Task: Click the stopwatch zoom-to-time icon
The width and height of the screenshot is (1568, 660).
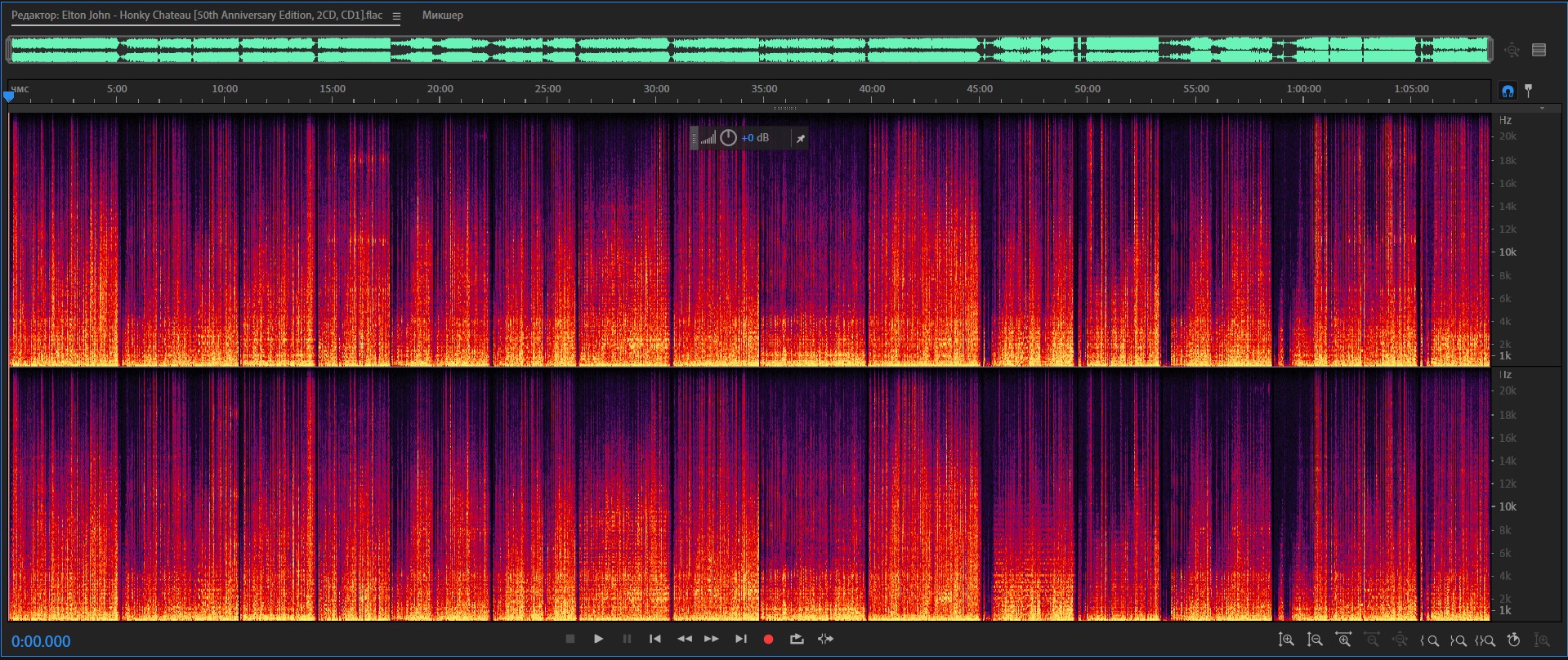Action: point(1513,640)
